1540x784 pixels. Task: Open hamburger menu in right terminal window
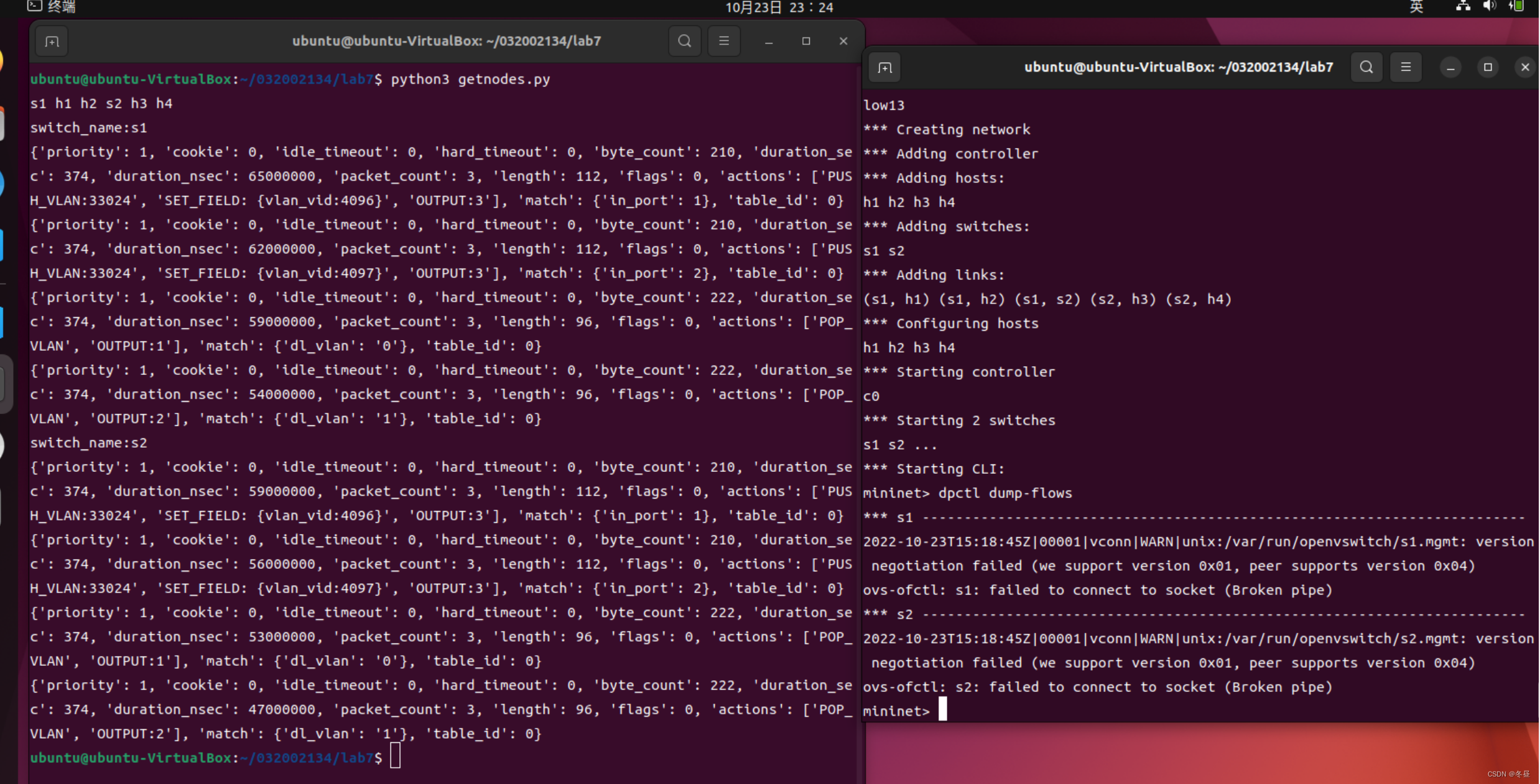coord(1406,67)
